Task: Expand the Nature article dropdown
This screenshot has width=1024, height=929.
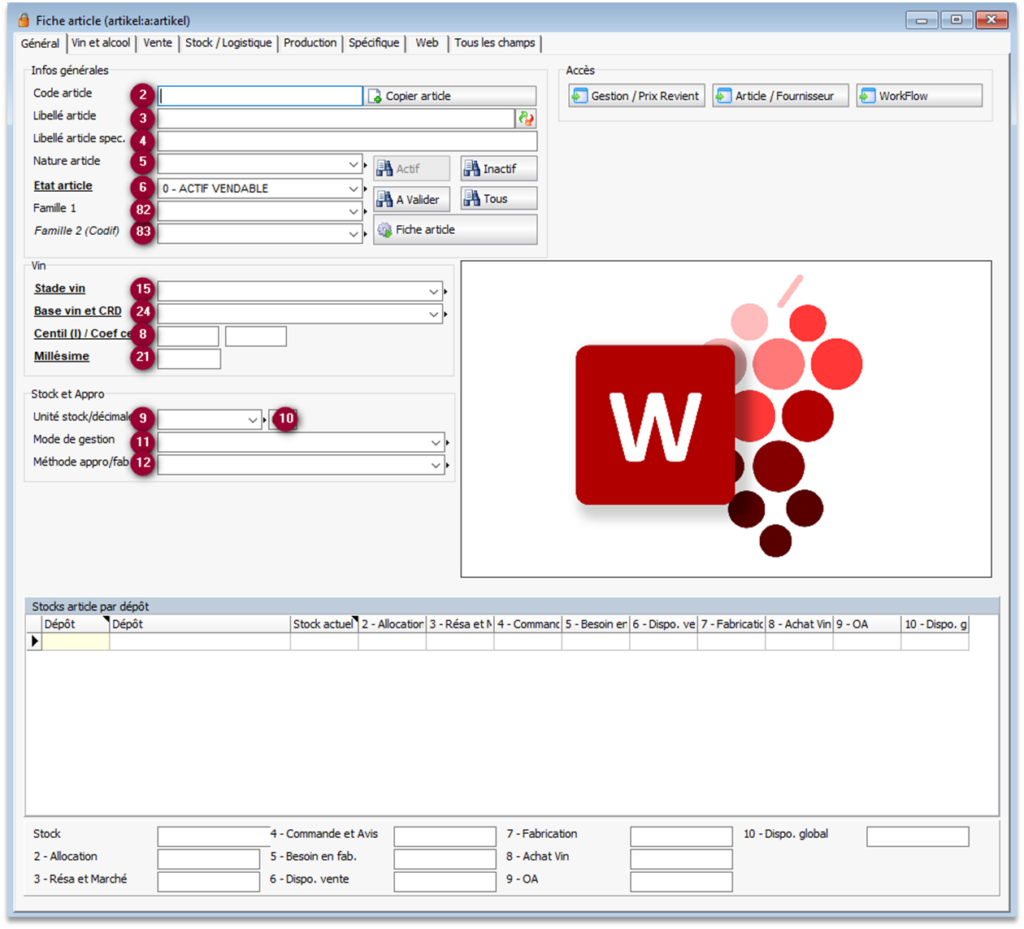Action: click(x=354, y=164)
